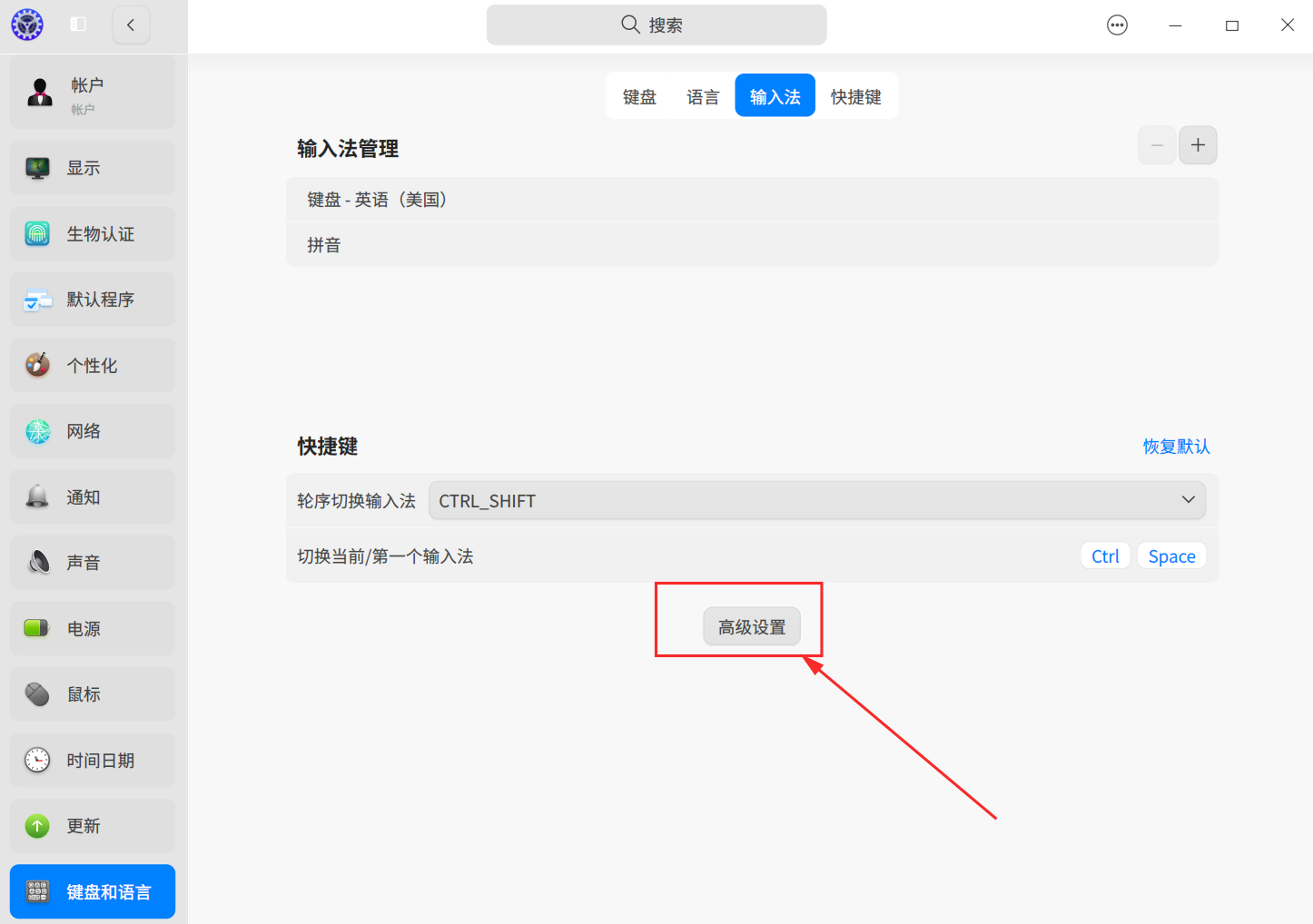Click the 声音 speaker icon

click(37, 563)
